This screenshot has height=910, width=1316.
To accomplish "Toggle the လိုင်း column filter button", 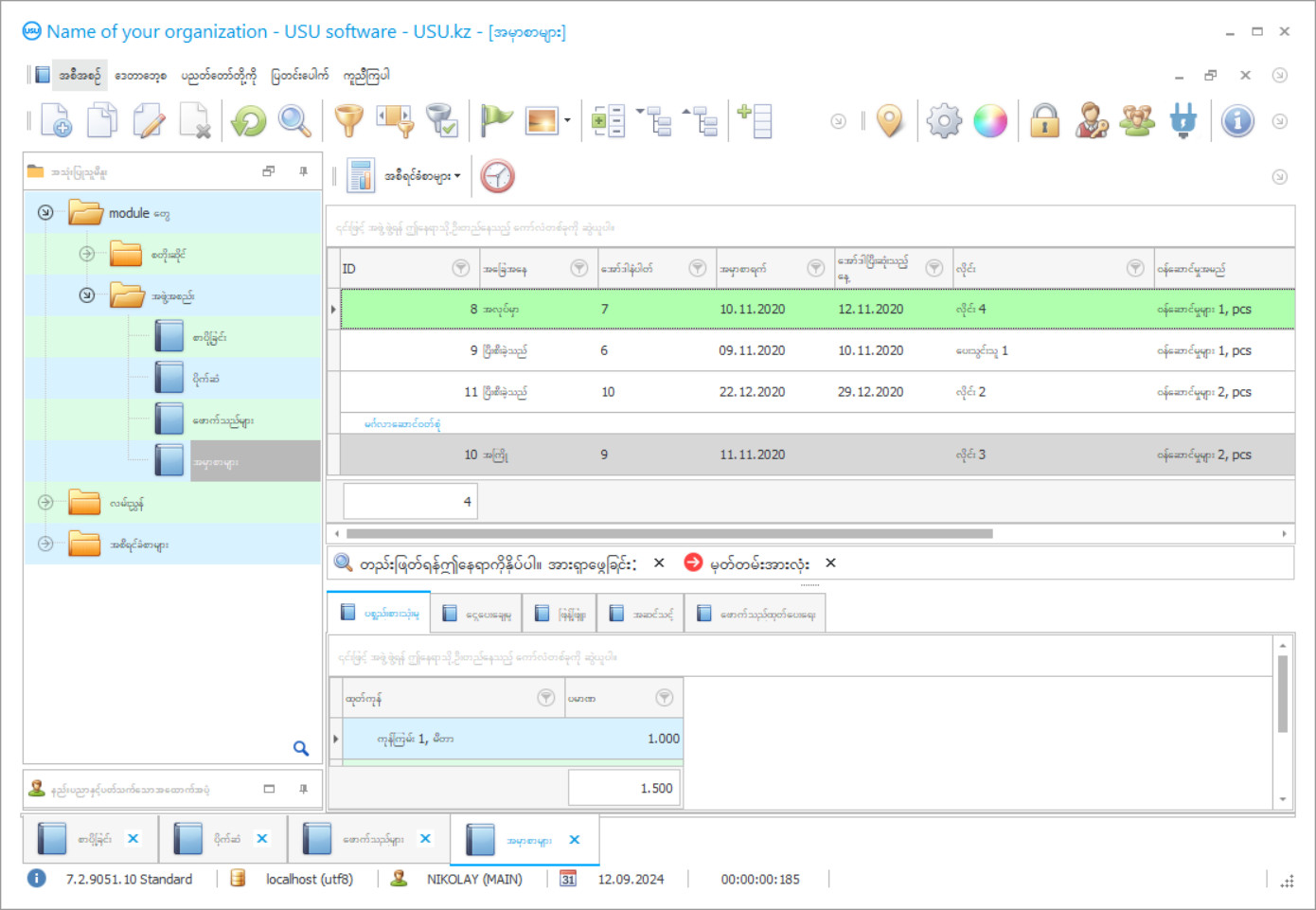I will pos(1135,268).
